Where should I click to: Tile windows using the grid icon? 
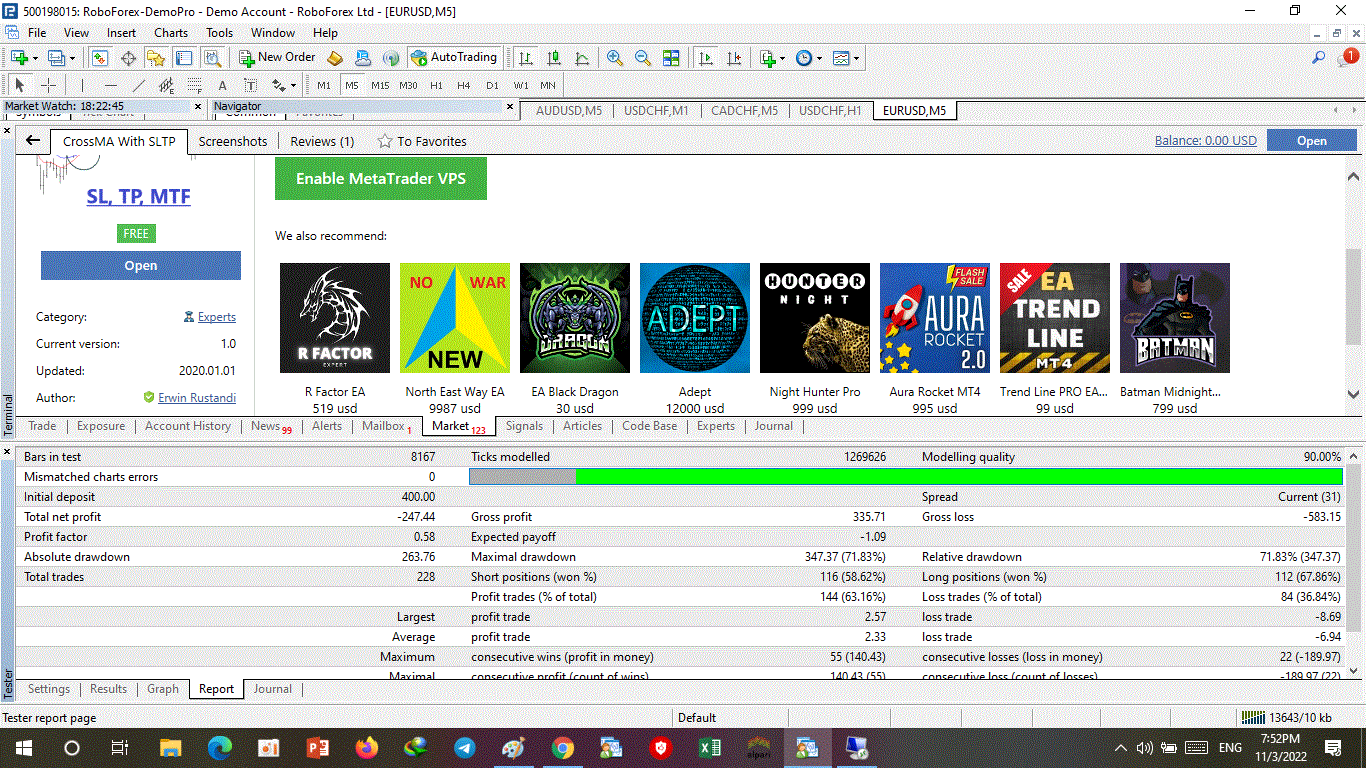coord(671,58)
